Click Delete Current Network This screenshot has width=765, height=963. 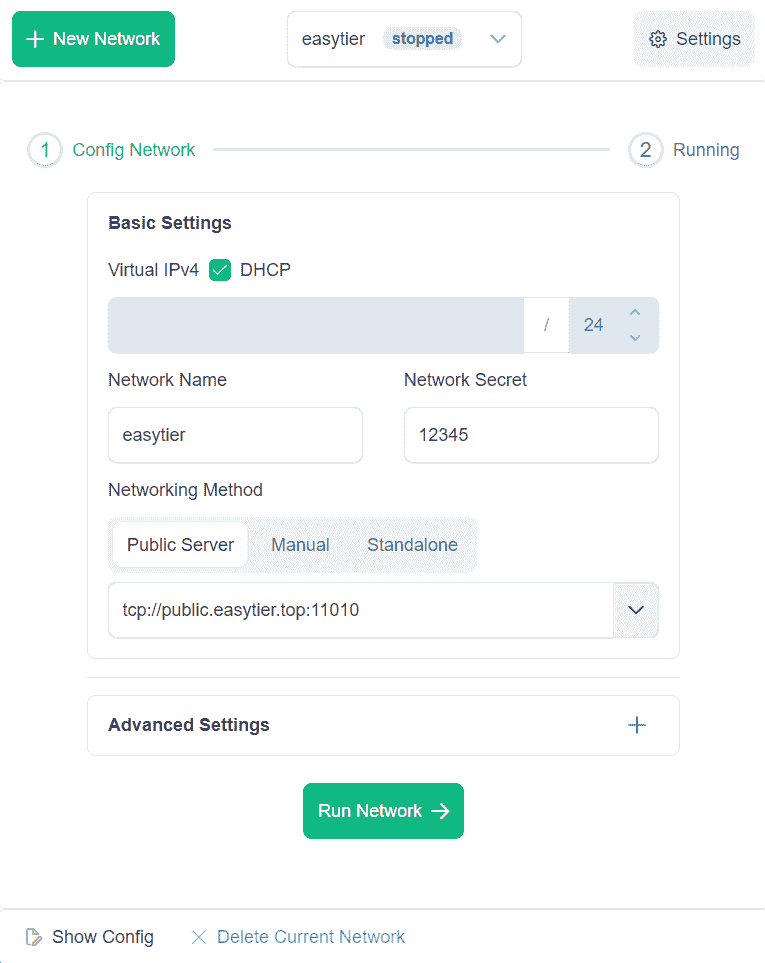(311, 937)
